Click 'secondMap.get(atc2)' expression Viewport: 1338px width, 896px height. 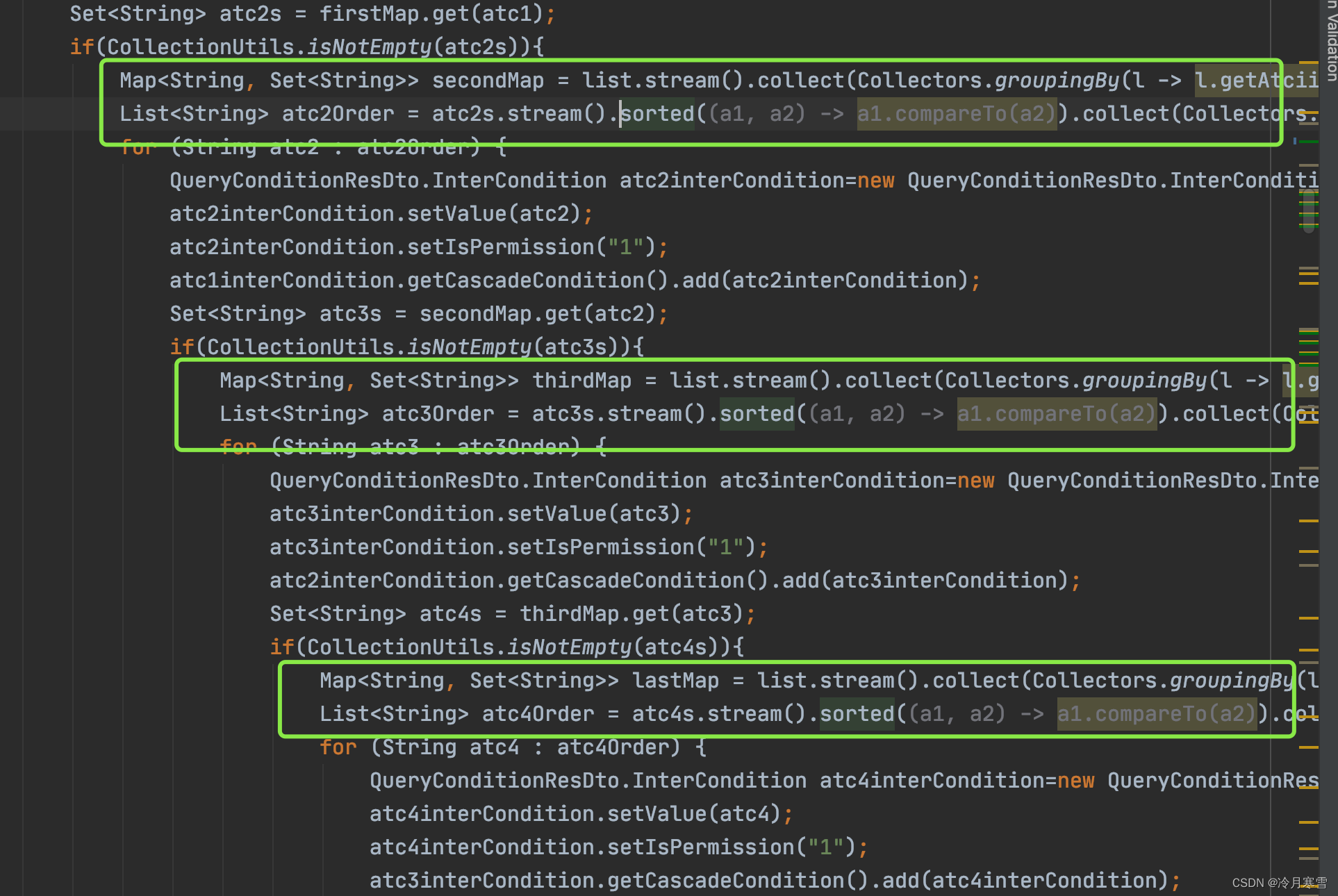pos(538,314)
